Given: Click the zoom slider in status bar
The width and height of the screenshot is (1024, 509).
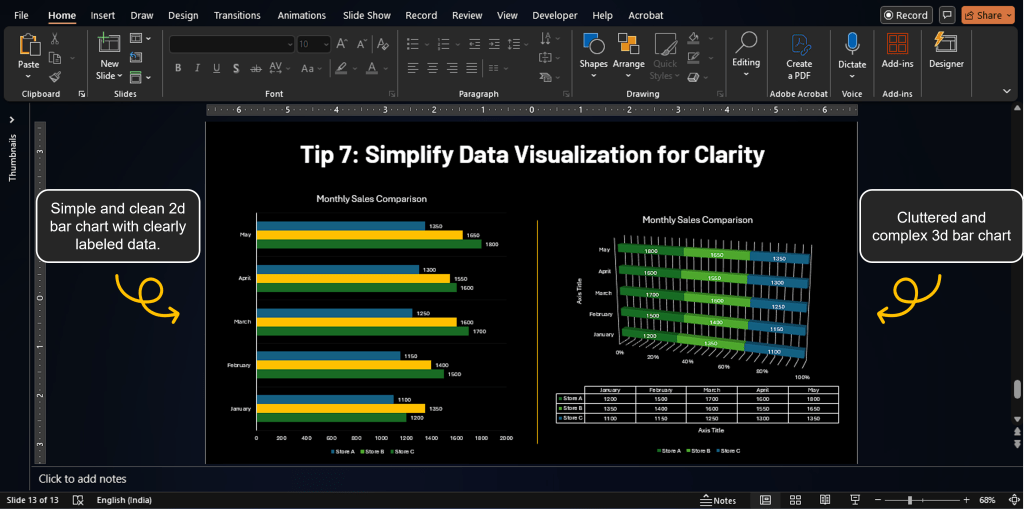Looking at the screenshot, I should (x=911, y=500).
